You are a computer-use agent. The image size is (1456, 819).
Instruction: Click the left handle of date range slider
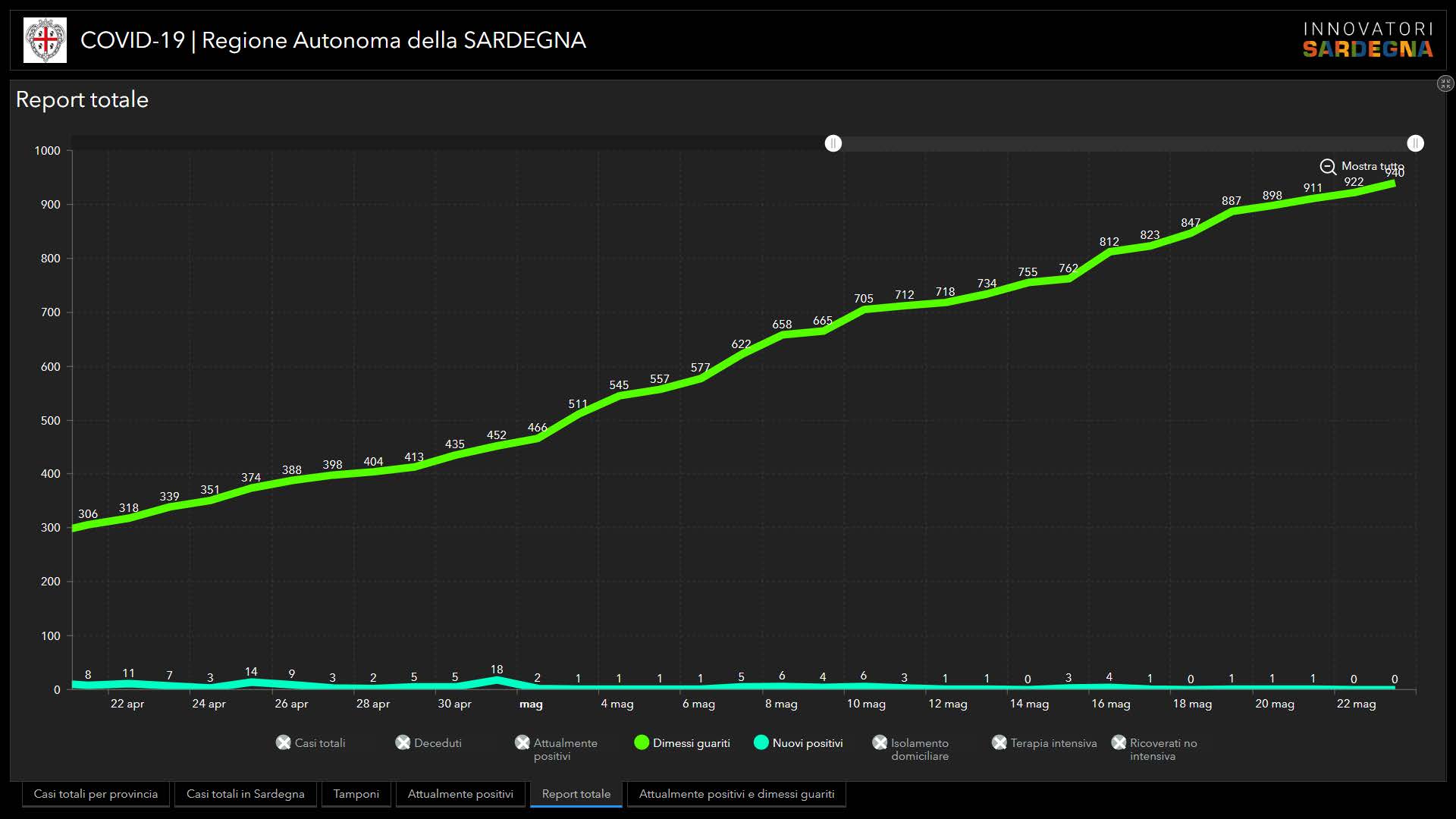click(833, 143)
